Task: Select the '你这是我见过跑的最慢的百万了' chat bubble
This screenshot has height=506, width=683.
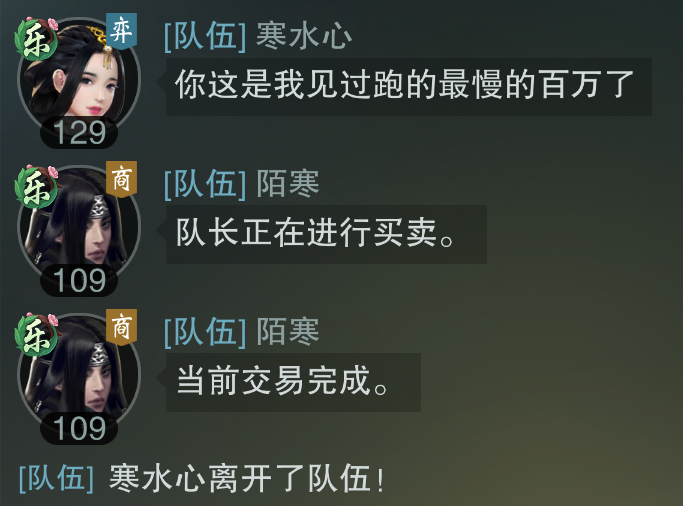Action: click(409, 87)
